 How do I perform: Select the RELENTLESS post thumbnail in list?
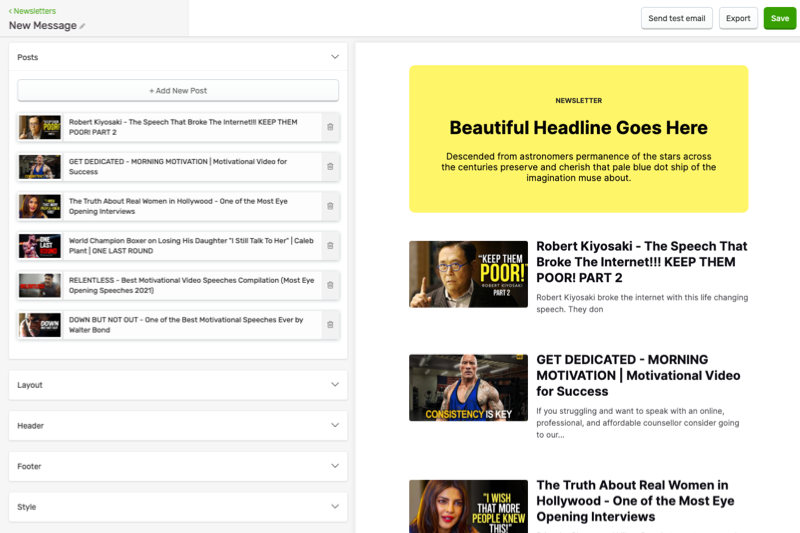pyautogui.click(x=40, y=285)
